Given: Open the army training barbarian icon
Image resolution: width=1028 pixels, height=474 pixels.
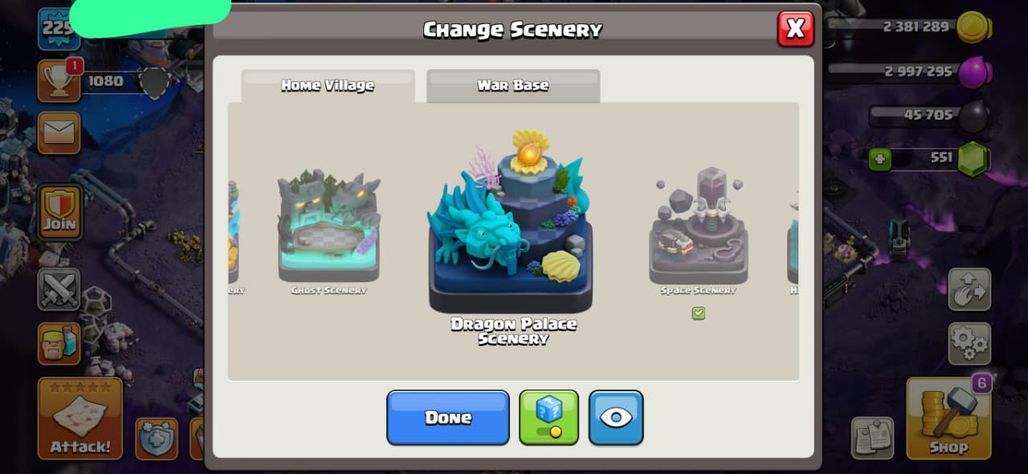Looking at the screenshot, I should tap(59, 343).
